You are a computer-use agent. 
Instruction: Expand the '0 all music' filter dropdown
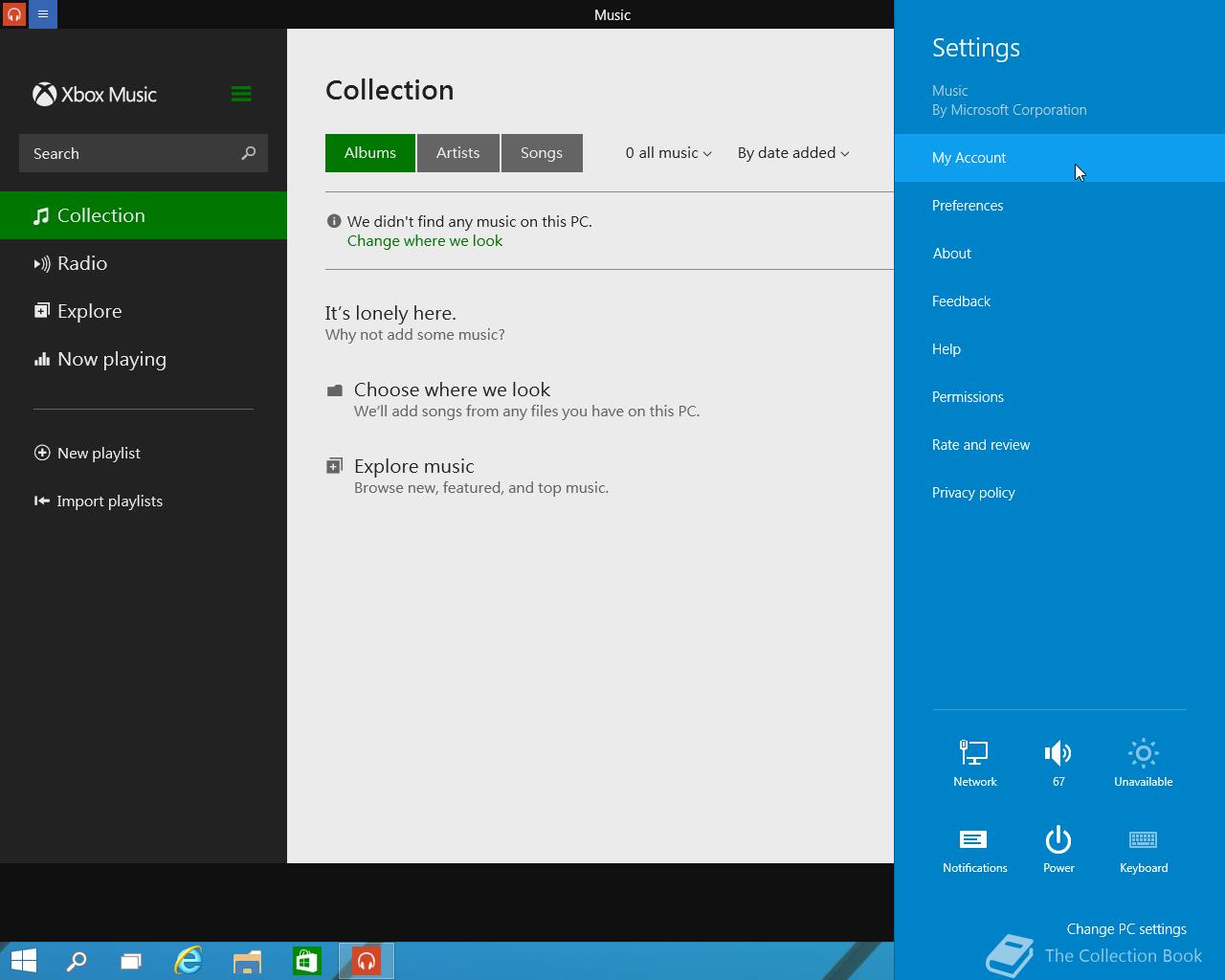pos(669,153)
